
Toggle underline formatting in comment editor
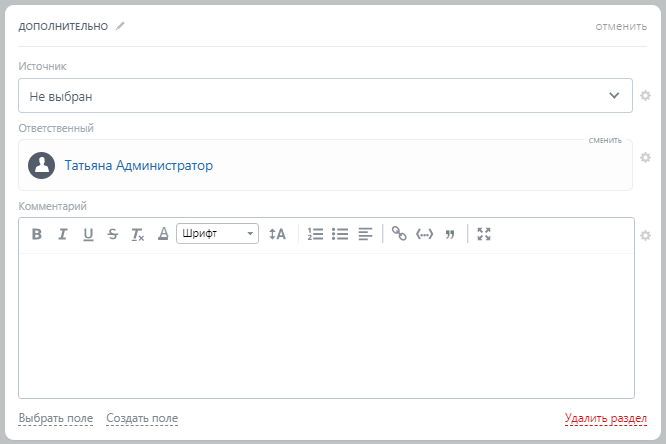[x=88, y=234]
